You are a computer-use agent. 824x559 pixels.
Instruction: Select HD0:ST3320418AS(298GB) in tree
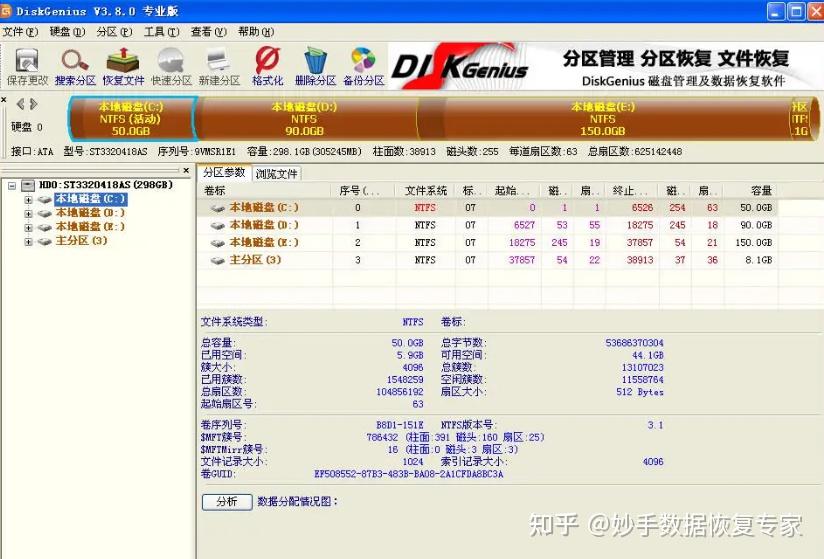(x=106, y=185)
